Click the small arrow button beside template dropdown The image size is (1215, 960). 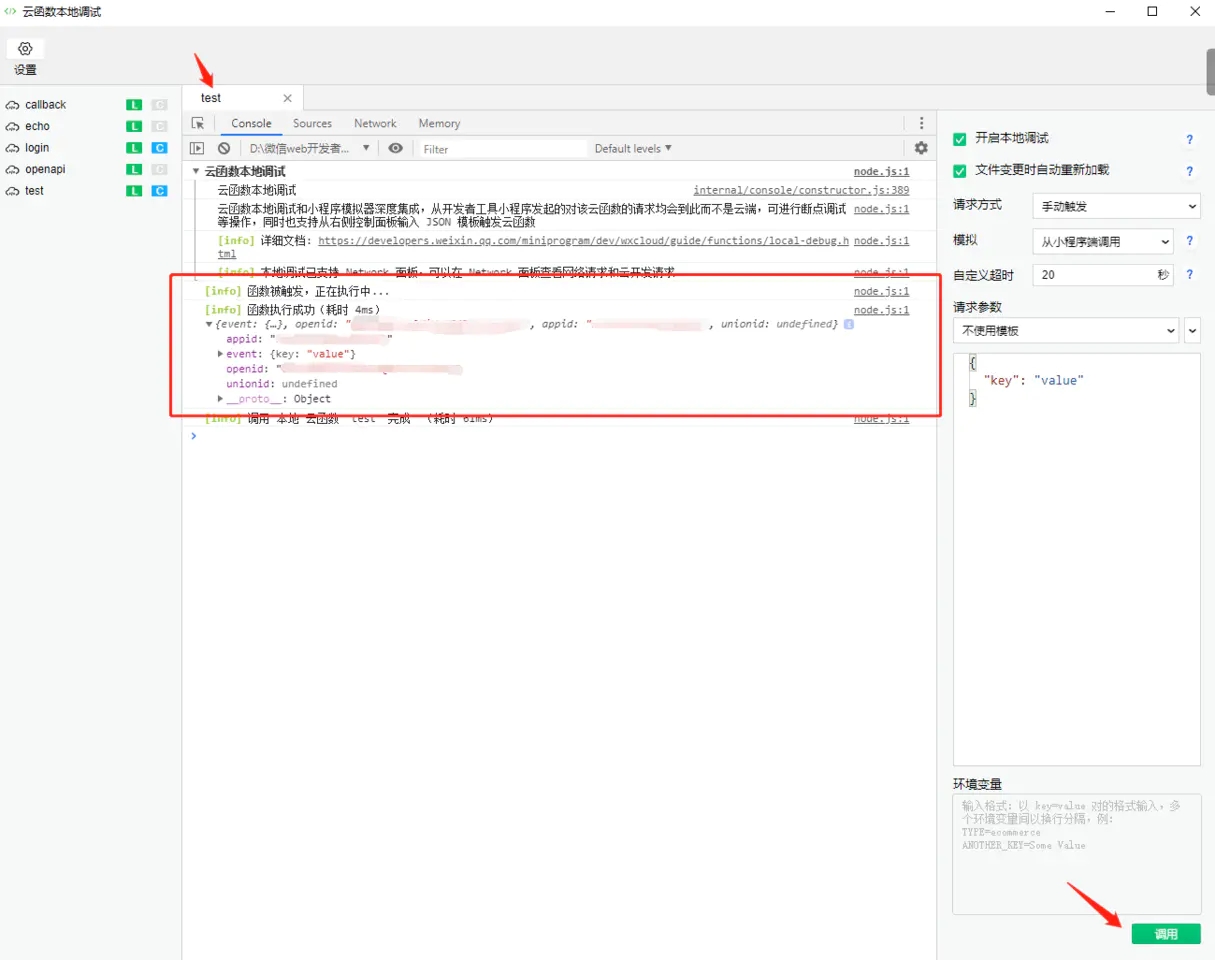(x=1192, y=330)
